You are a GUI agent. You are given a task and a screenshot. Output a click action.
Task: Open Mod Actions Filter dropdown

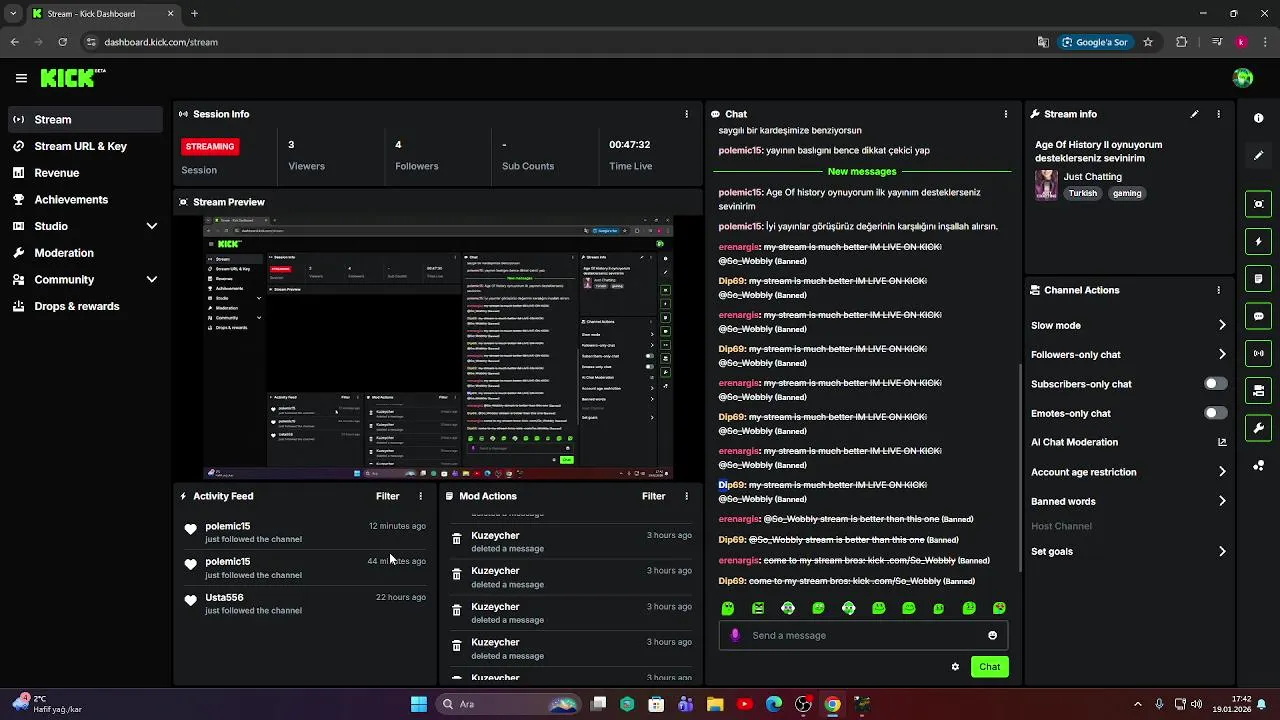[x=654, y=496]
